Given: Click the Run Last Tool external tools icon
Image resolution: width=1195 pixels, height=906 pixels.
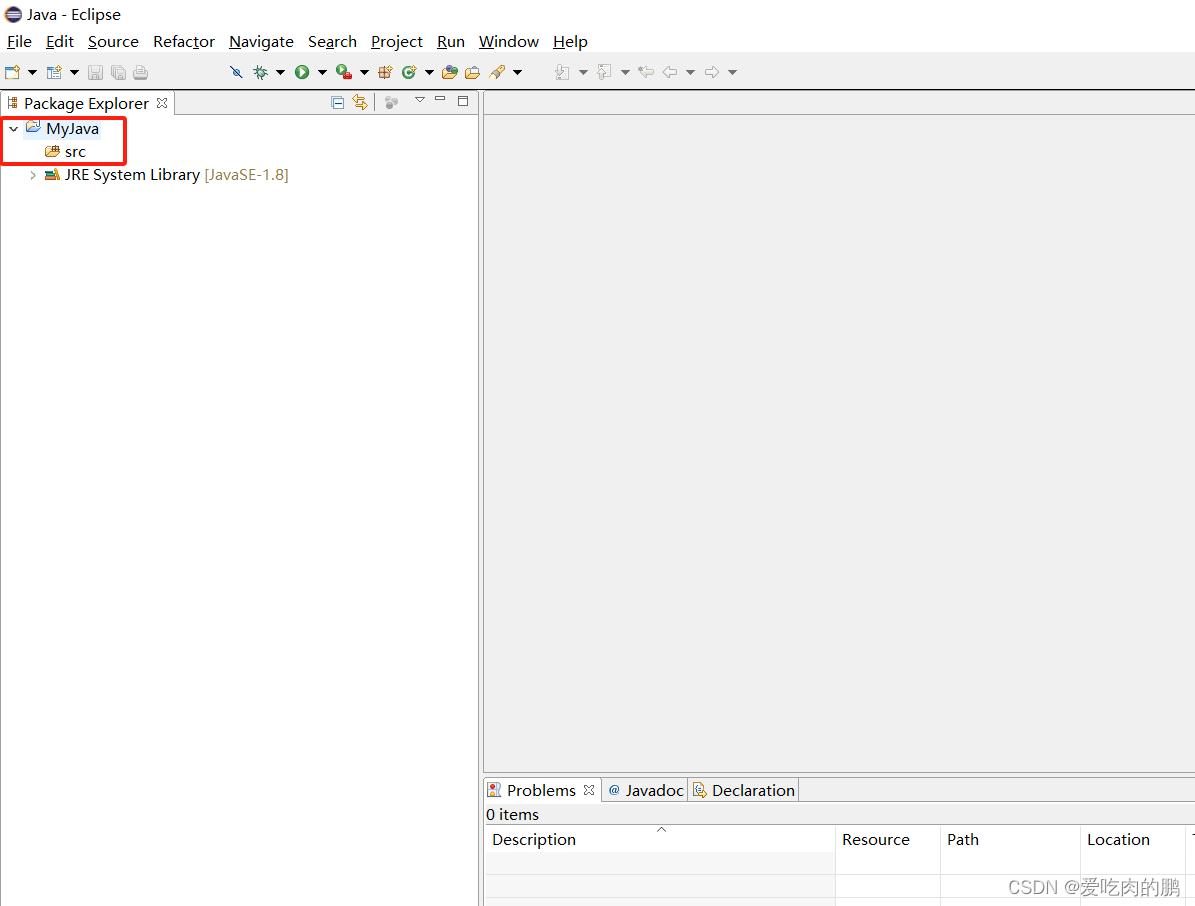Looking at the screenshot, I should click(x=344, y=72).
